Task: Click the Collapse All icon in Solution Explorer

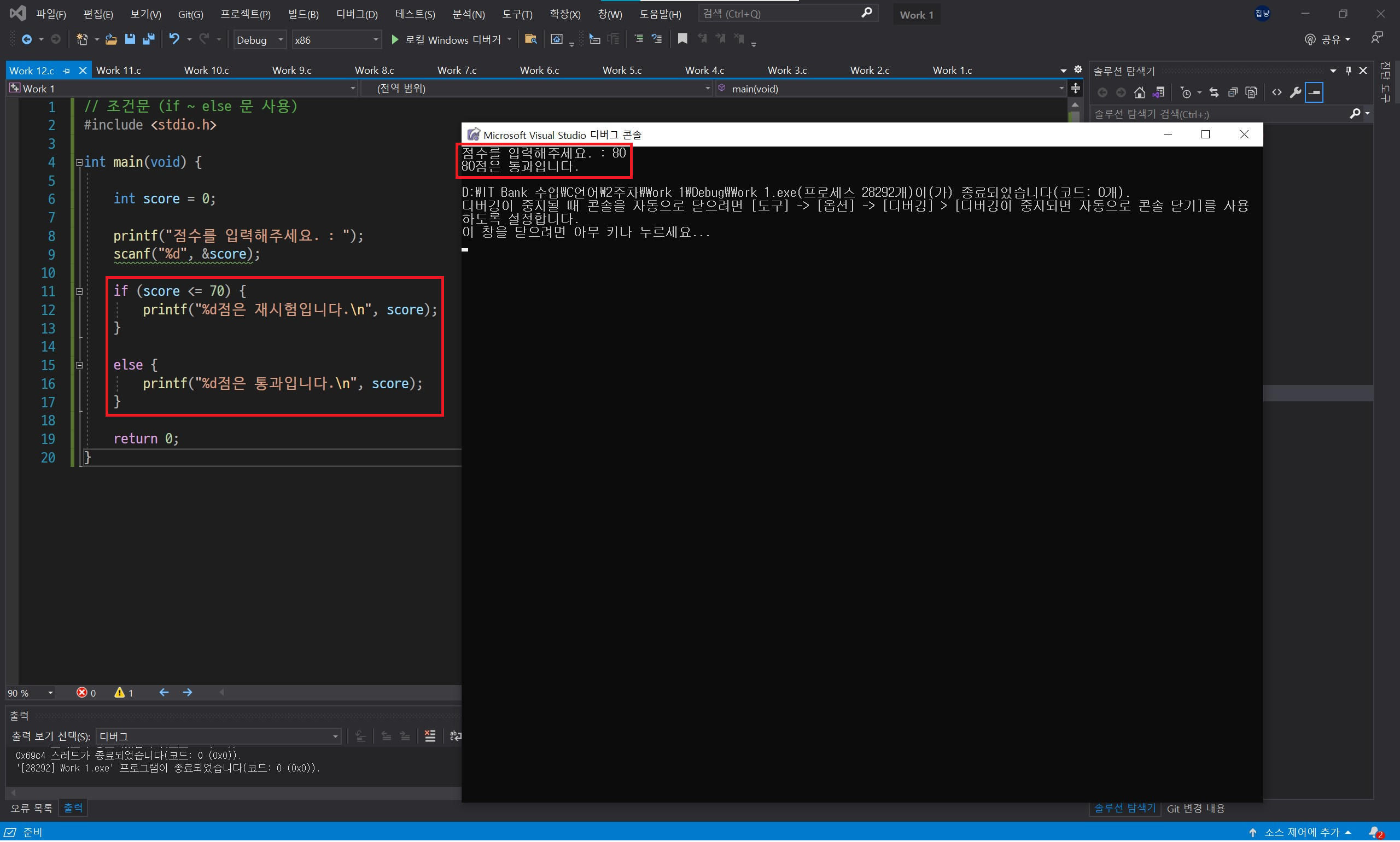Action: tap(1233, 92)
